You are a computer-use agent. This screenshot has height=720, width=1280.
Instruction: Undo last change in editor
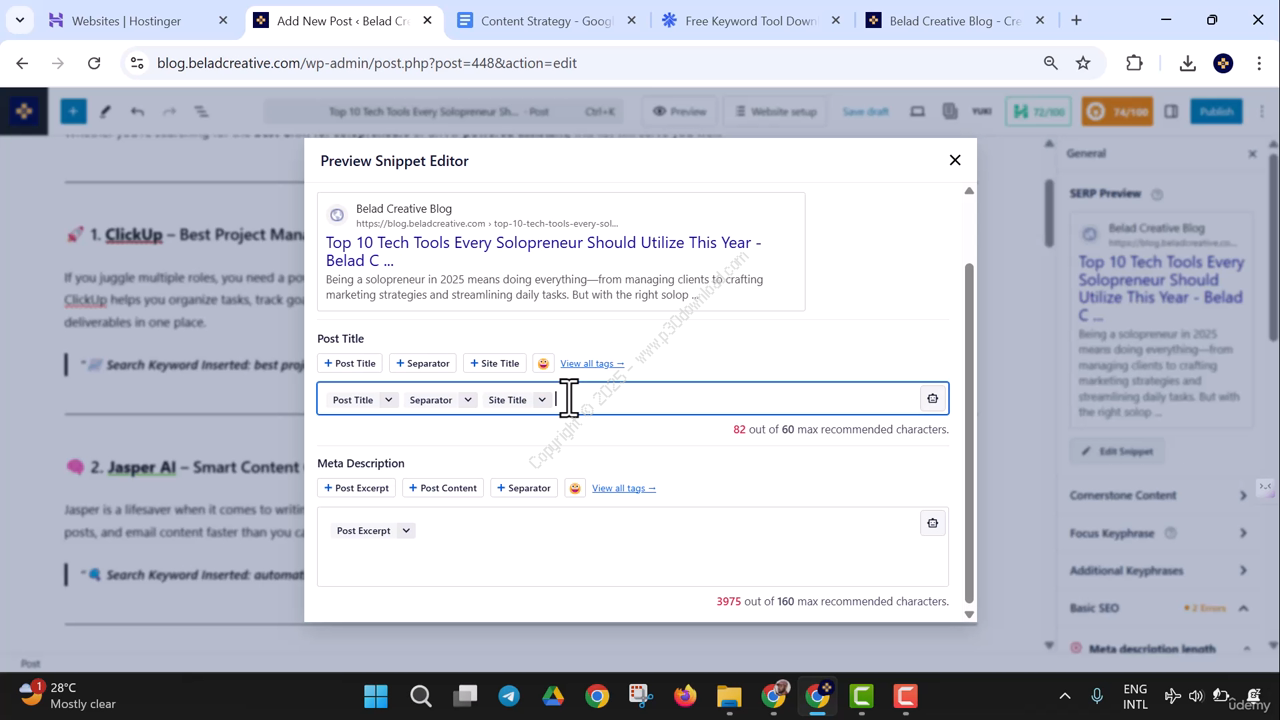pyautogui.click(x=137, y=111)
